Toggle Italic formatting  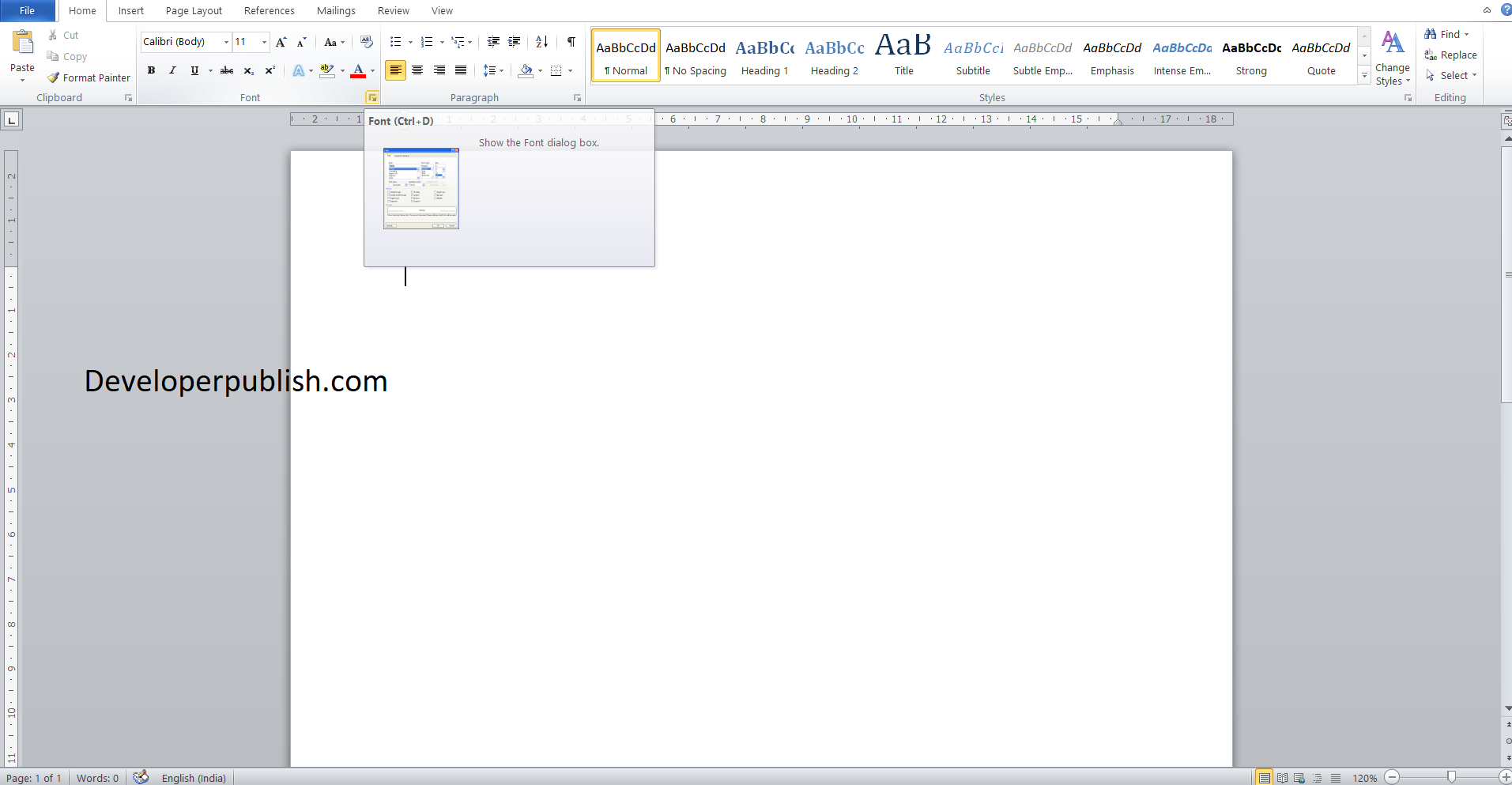[172, 70]
